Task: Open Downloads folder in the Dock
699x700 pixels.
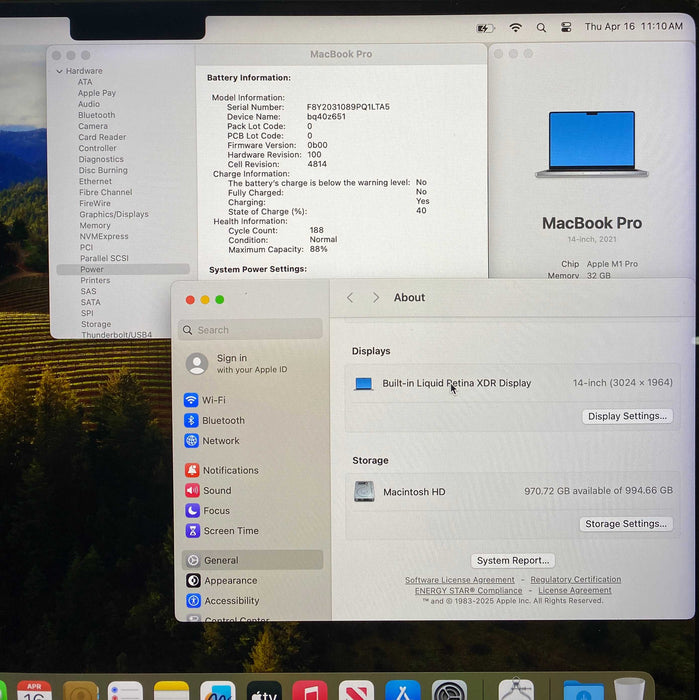Action: pos(584,690)
